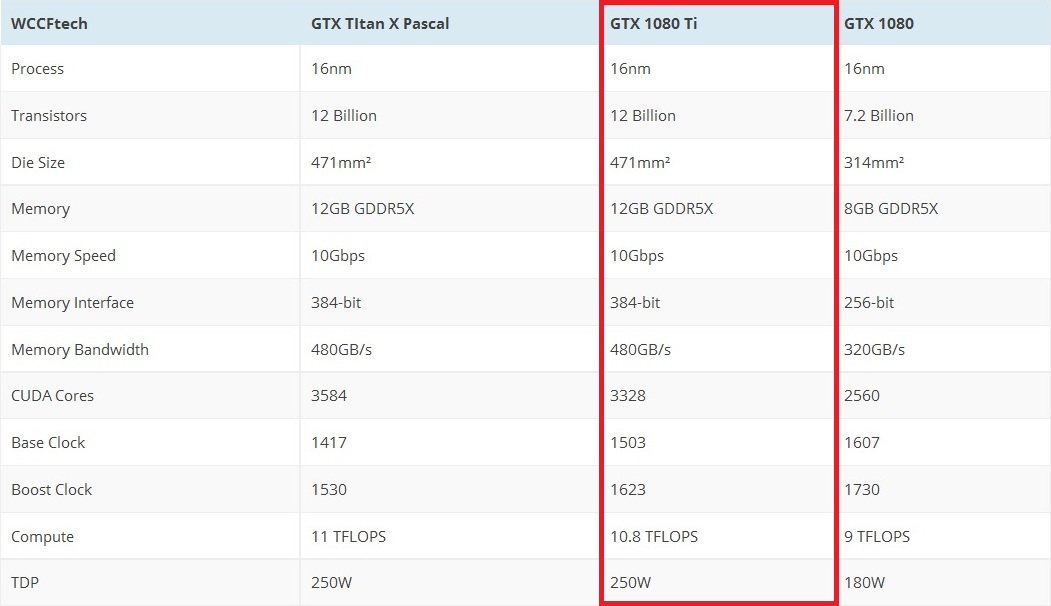The image size is (1051, 606).
Task: Click the 7.2 Billion transistors value
Action: [x=878, y=115]
